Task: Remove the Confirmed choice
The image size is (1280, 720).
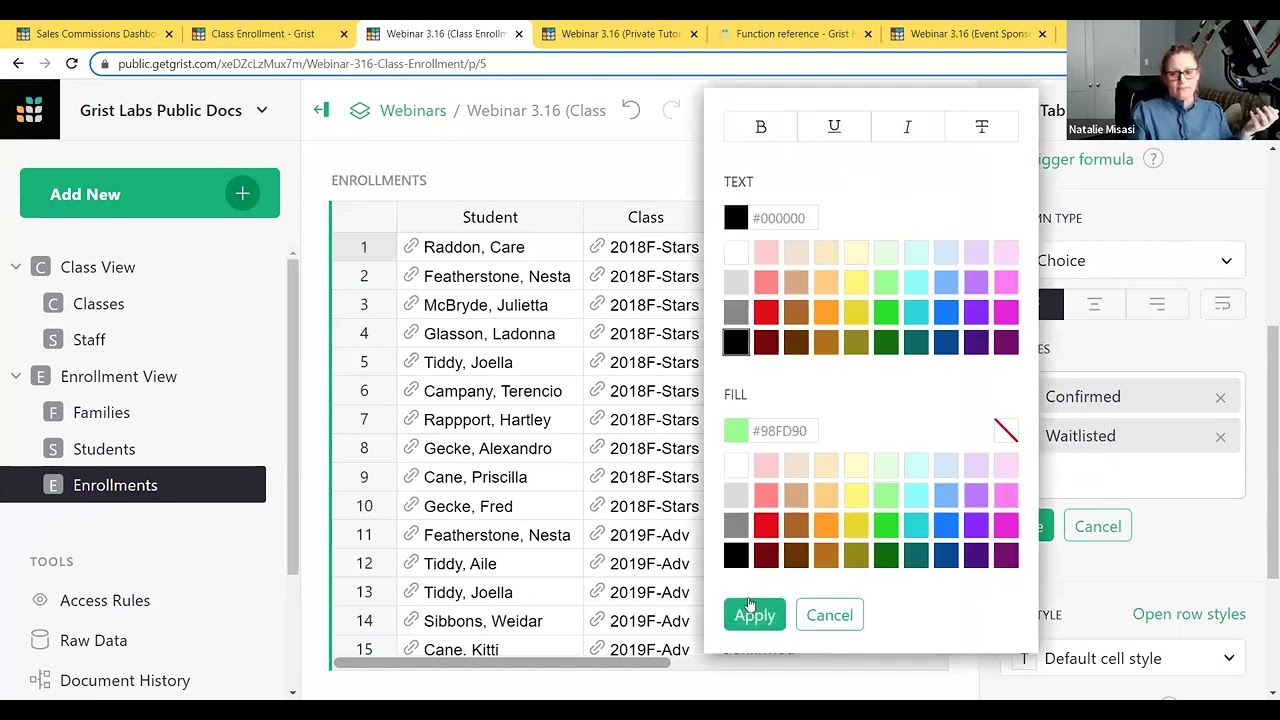Action: 1220,398
